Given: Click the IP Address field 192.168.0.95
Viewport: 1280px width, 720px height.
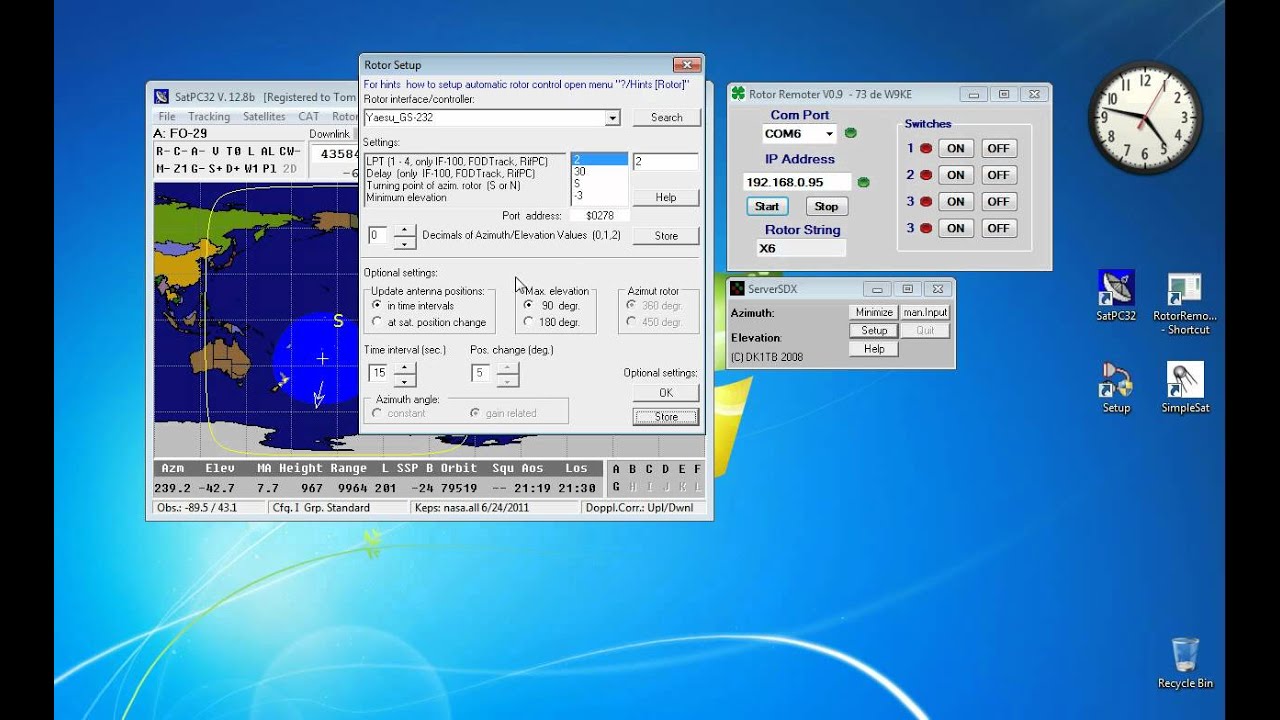Looking at the screenshot, I should [797, 182].
